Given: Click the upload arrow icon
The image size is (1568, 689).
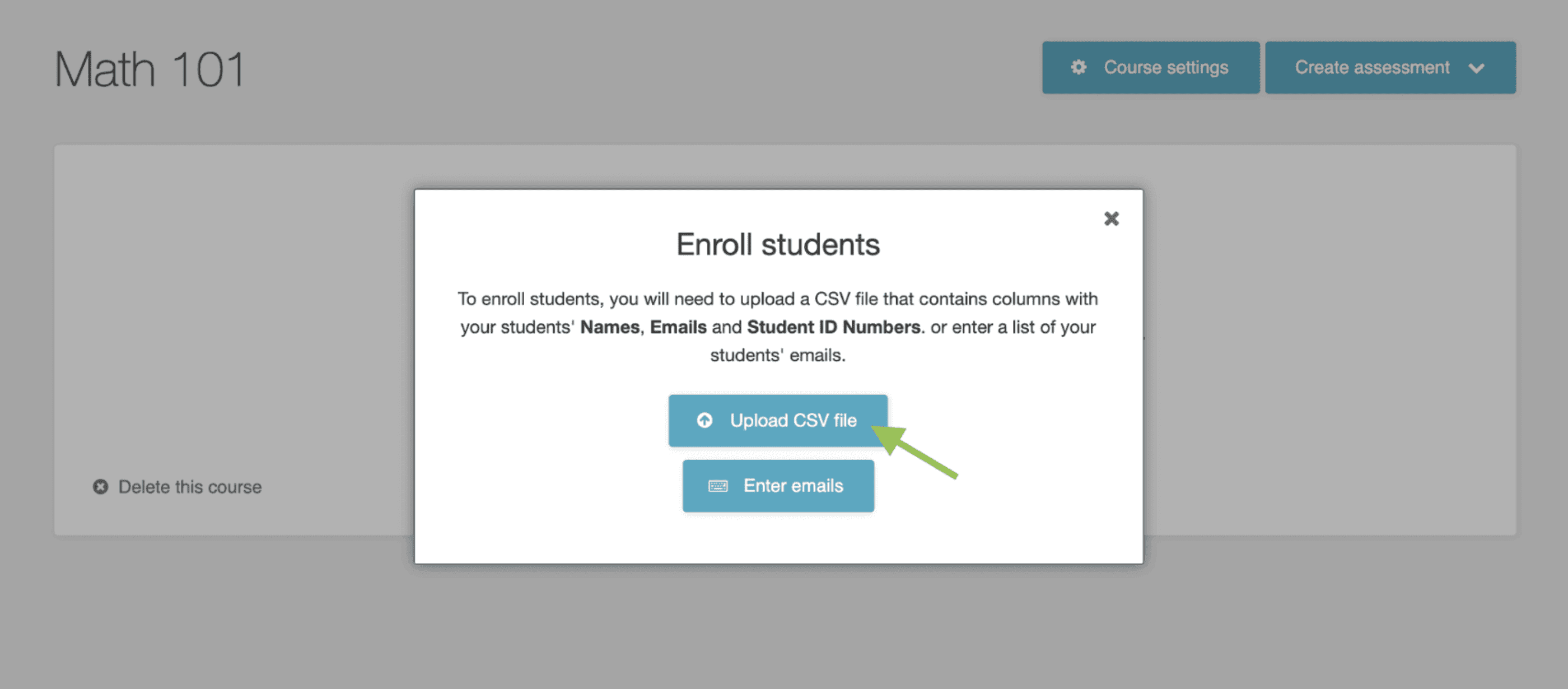Looking at the screenshot, I should [x=704, y=420].
